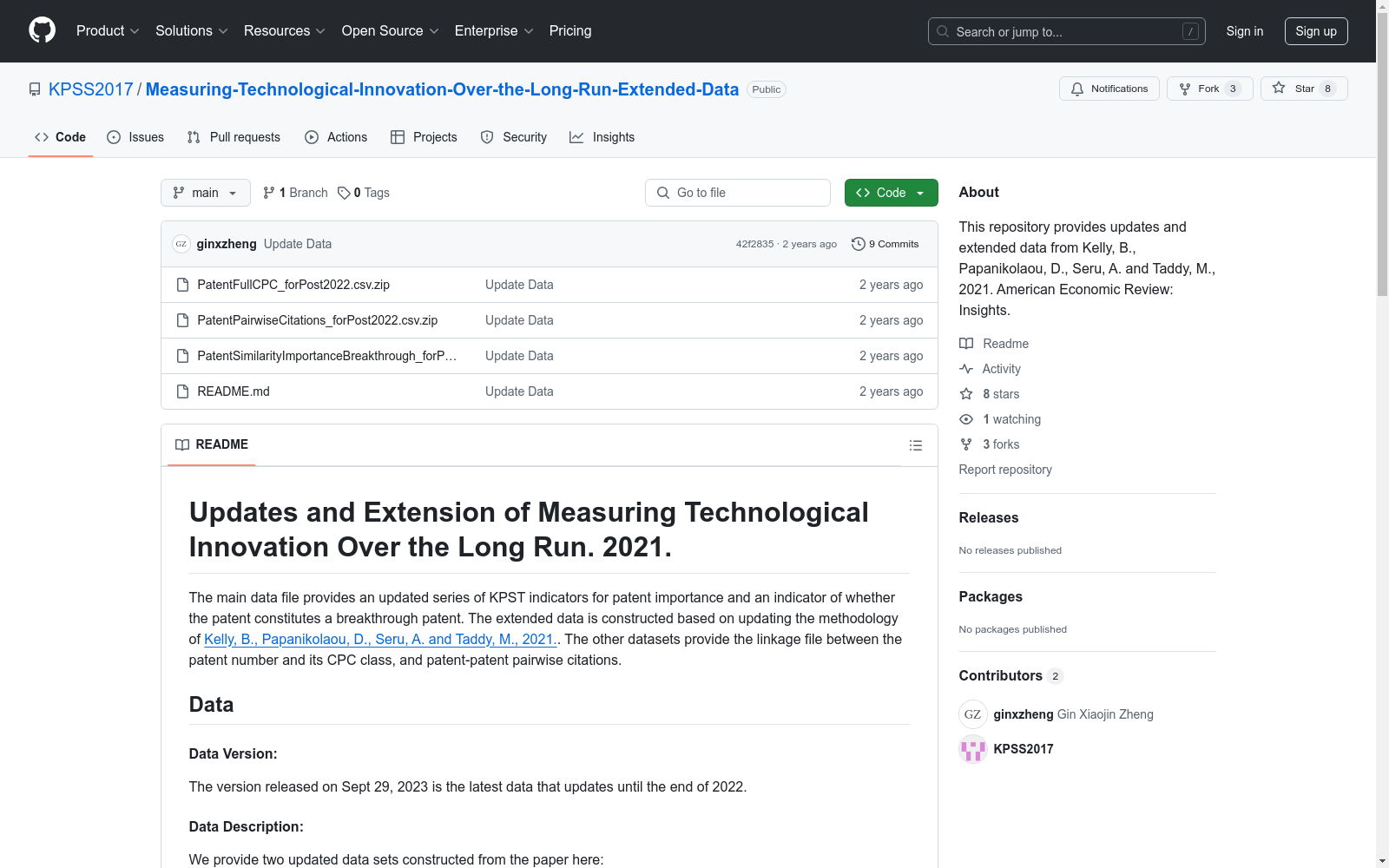Focus the Search or jump to field

tap(1067, 31)
